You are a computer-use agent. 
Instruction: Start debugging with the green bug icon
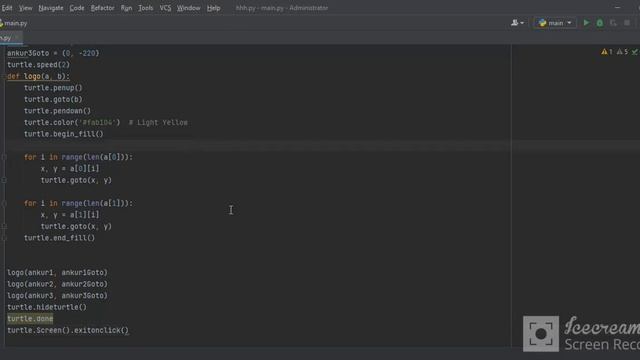(600, 23)
